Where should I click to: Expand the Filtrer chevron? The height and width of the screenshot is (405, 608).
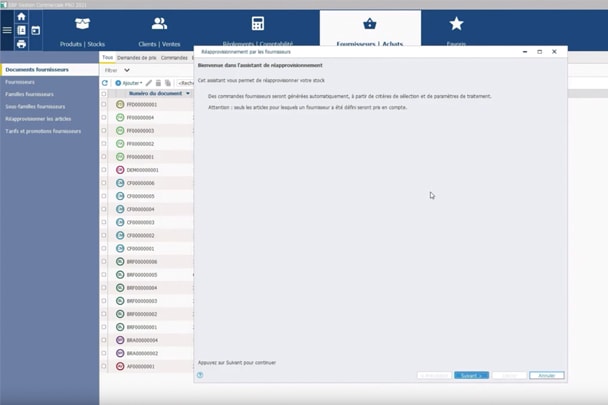point(126,71)
